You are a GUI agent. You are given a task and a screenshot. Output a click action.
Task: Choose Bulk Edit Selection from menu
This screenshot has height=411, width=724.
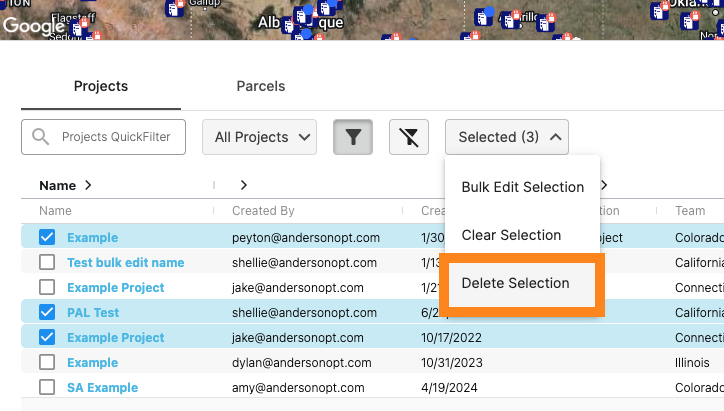[x=523, y=187]
